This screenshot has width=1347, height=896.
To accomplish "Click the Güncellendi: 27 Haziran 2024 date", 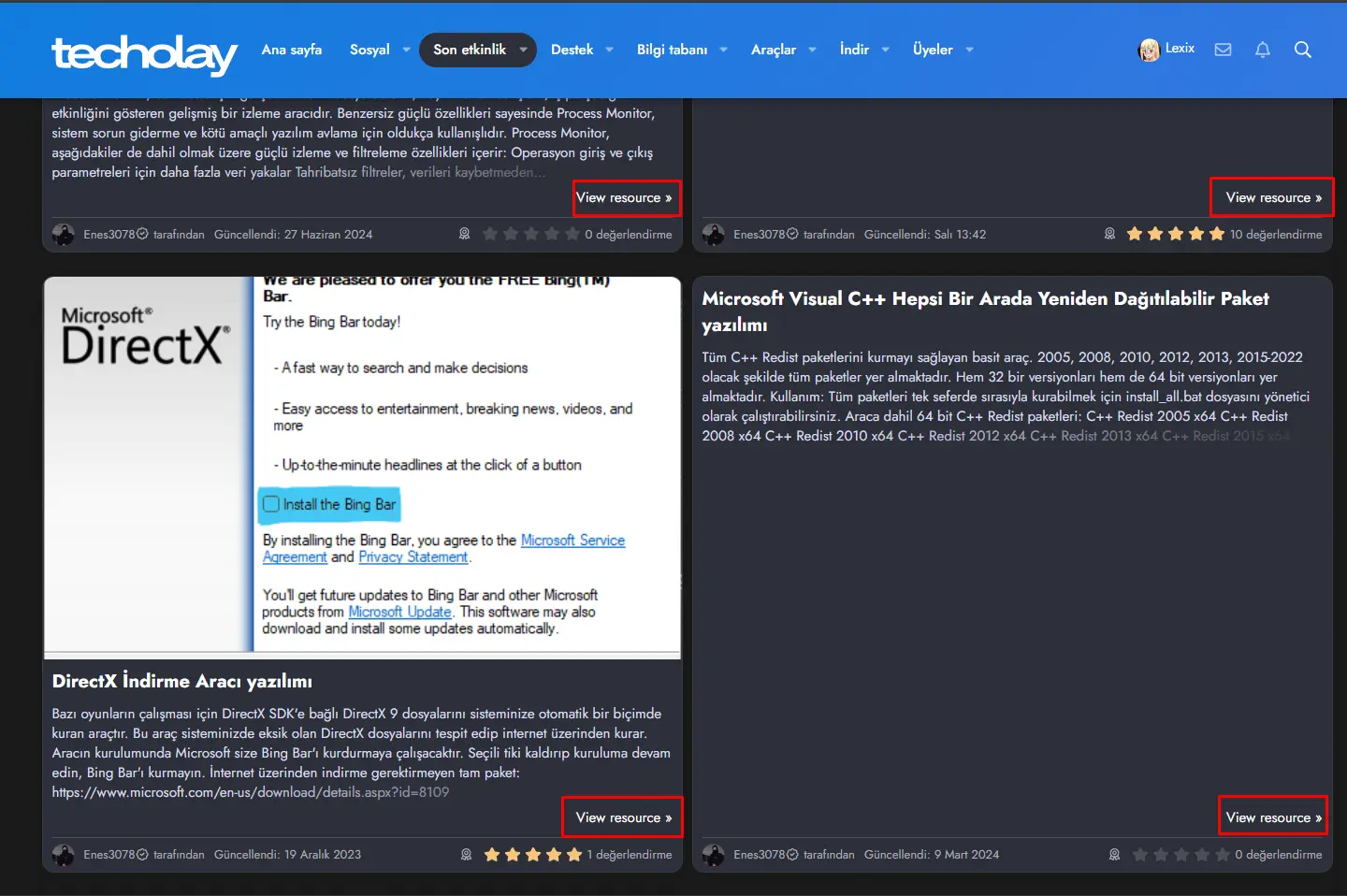I will [293, 235].
